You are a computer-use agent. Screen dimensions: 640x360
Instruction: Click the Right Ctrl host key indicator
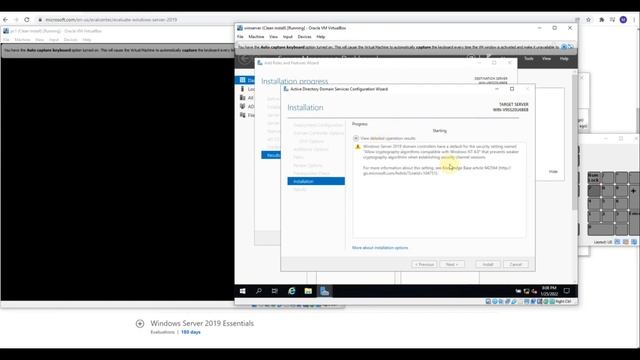(563, 301)
